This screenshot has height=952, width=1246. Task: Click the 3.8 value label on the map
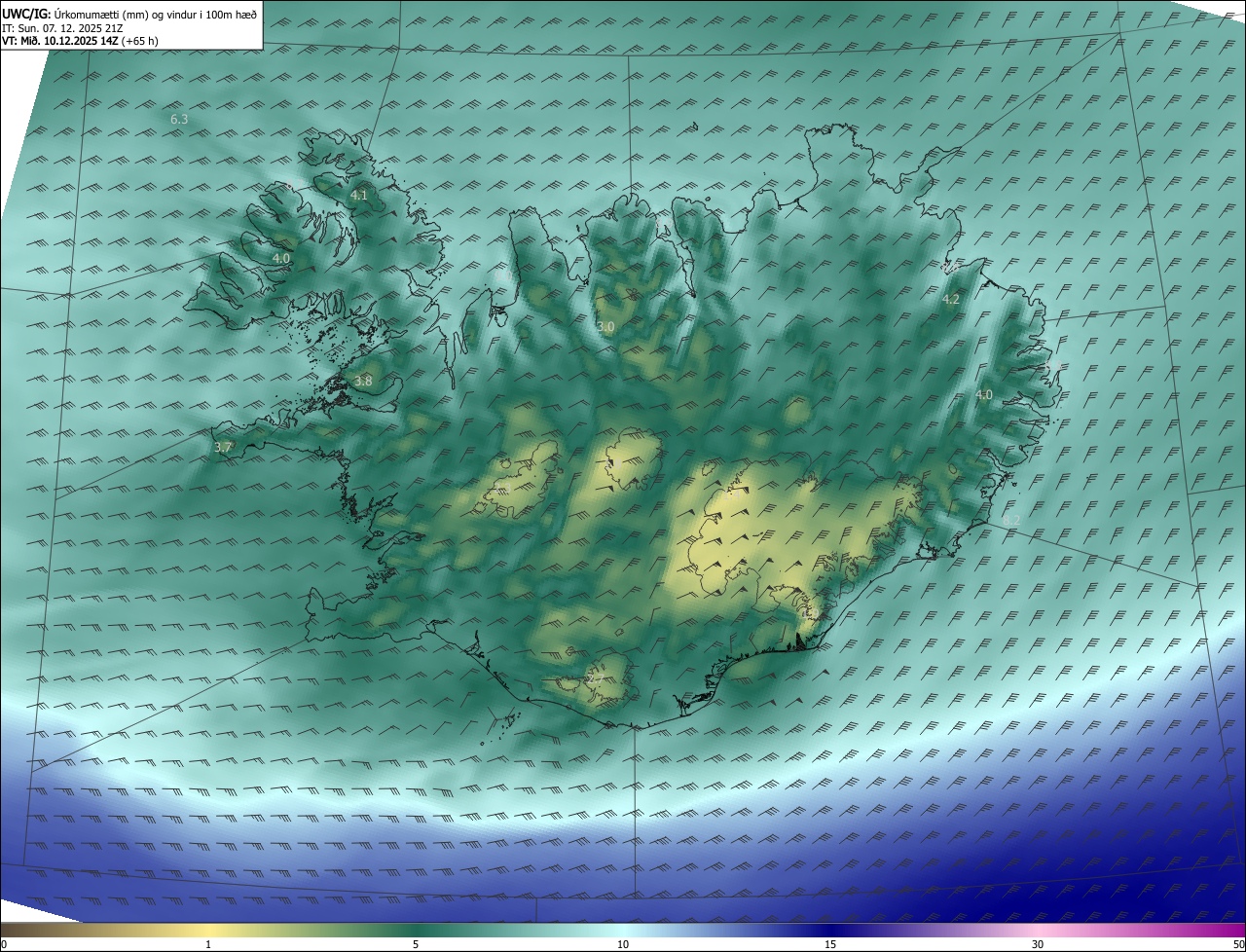coord(363,382)
